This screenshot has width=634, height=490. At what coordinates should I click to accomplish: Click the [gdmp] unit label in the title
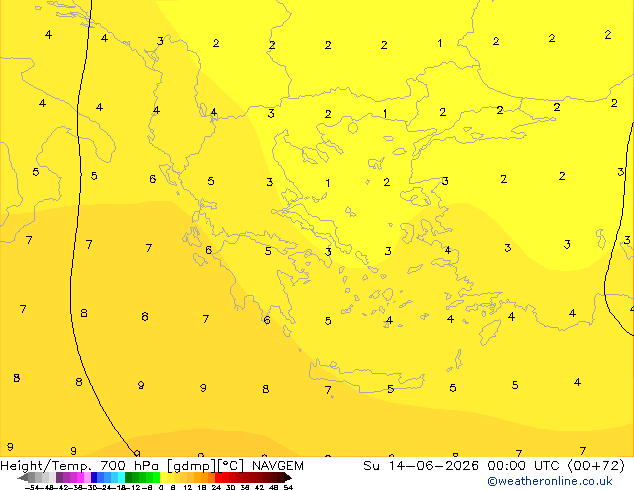click(192, 466)
